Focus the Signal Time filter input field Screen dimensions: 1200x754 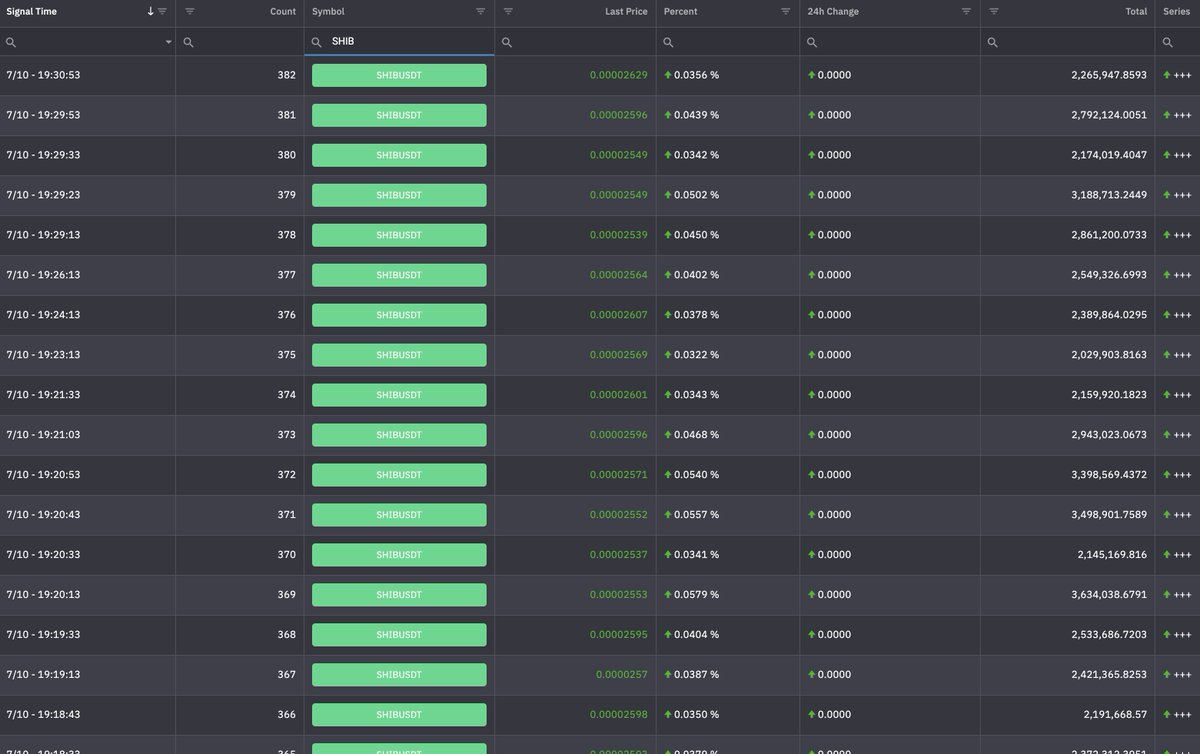[90, 42]
